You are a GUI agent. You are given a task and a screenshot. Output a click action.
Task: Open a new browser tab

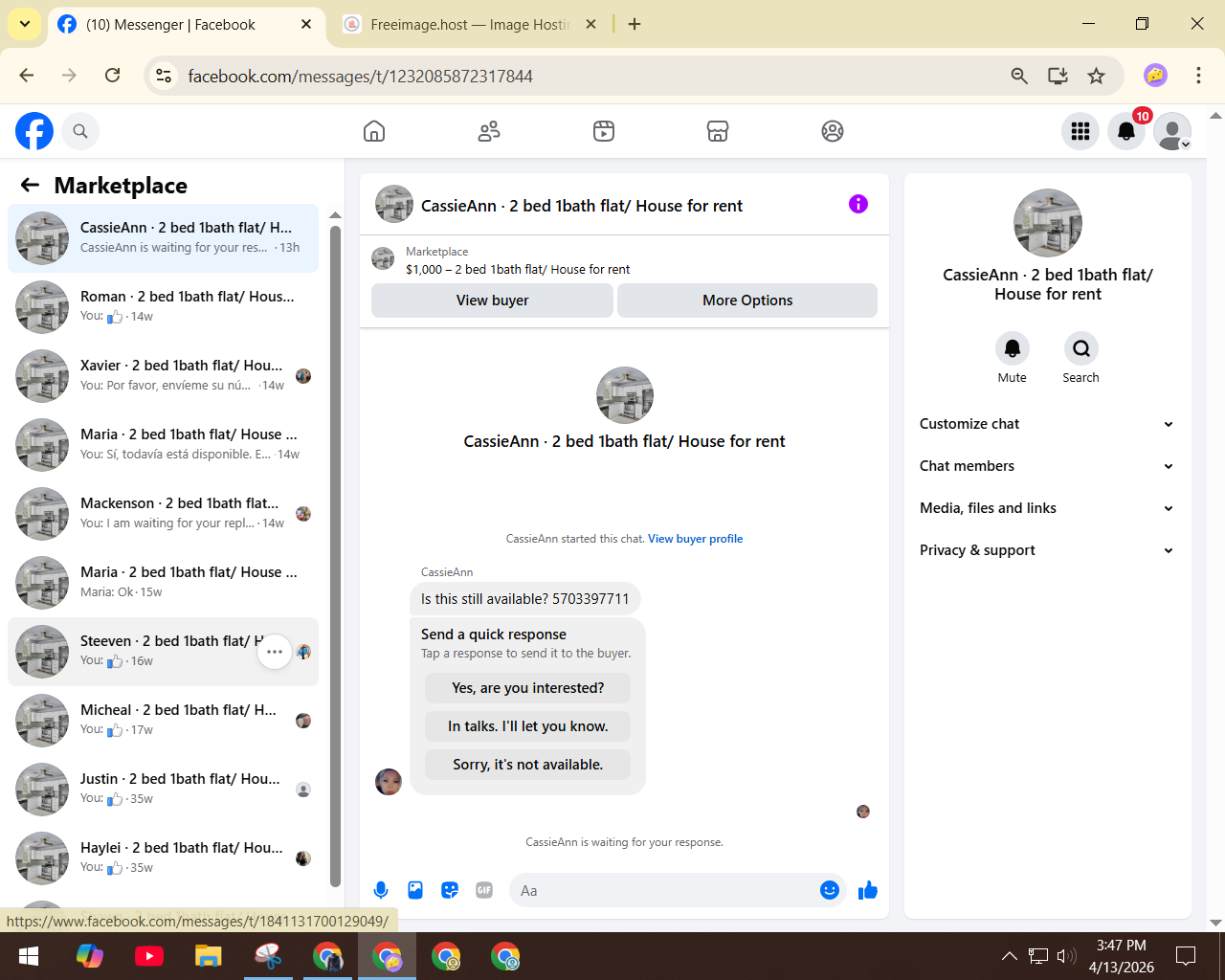click(635, 24)
